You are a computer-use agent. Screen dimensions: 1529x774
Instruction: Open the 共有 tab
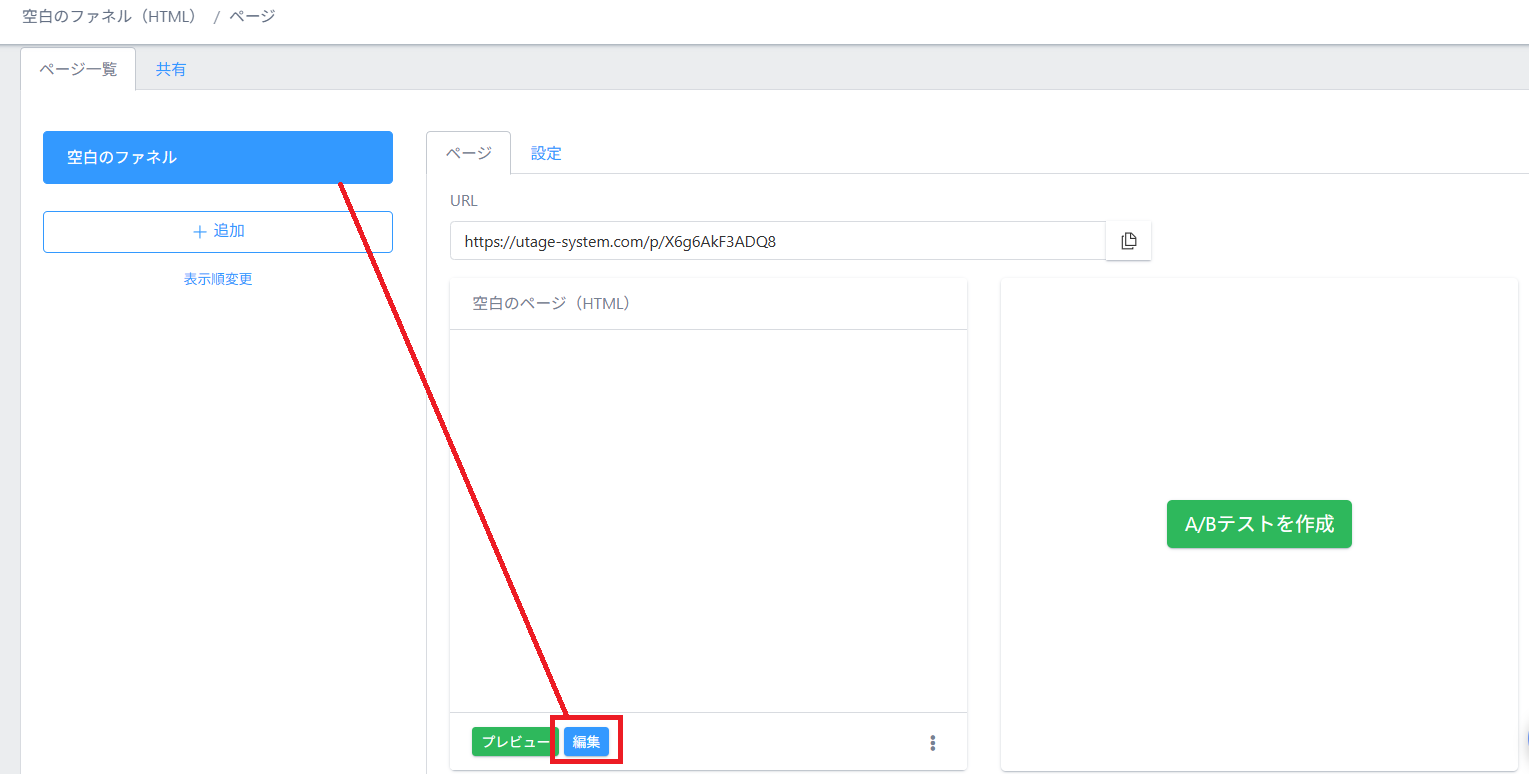[x=171, y=69]
